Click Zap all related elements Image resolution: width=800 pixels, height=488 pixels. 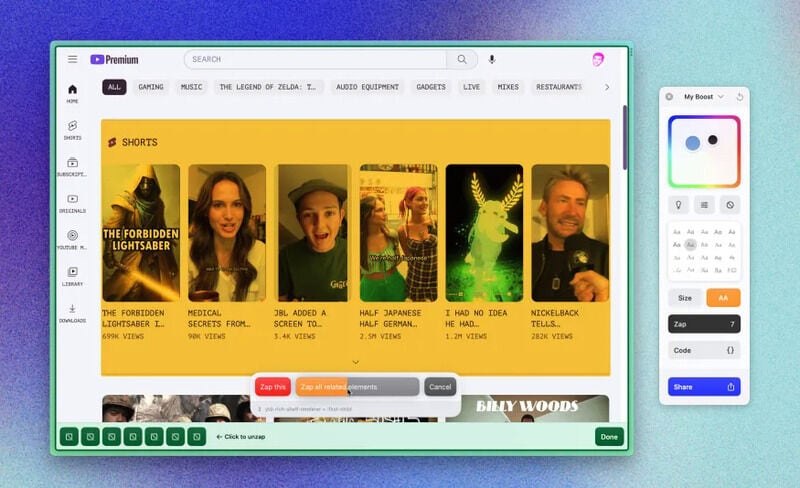tap(357, 387)
